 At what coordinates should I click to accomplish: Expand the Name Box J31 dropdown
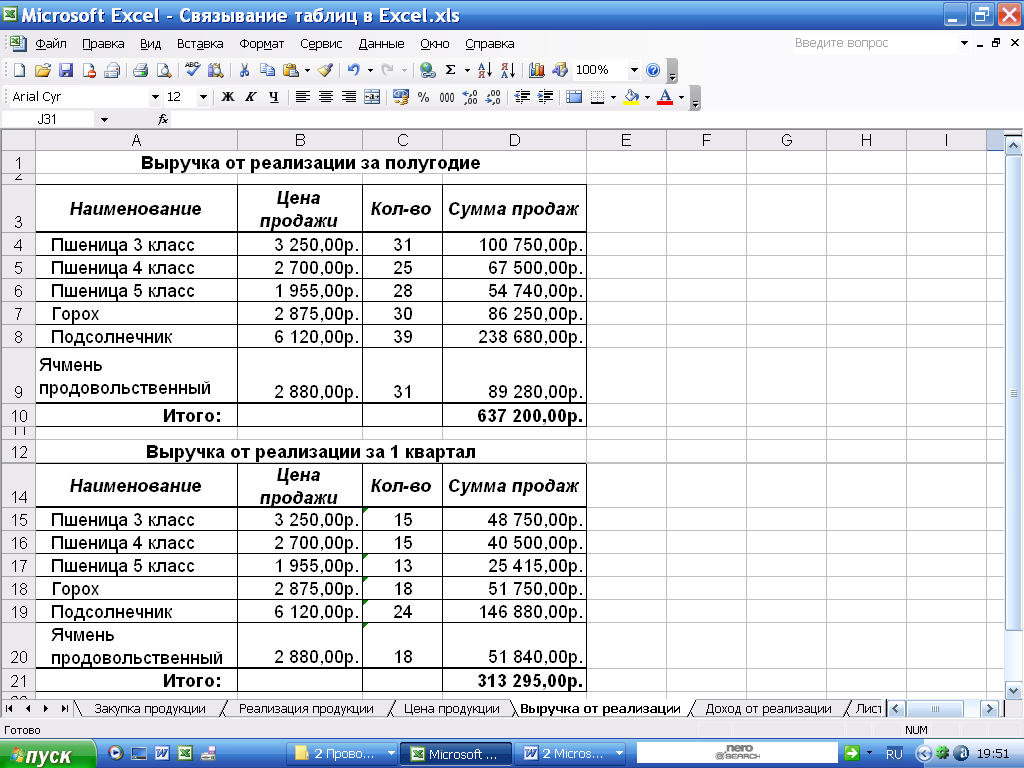click(104, 120)
